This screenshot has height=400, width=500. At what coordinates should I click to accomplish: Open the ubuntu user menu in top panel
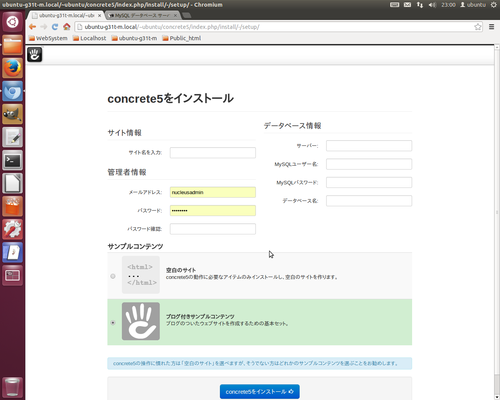point(473,5)
